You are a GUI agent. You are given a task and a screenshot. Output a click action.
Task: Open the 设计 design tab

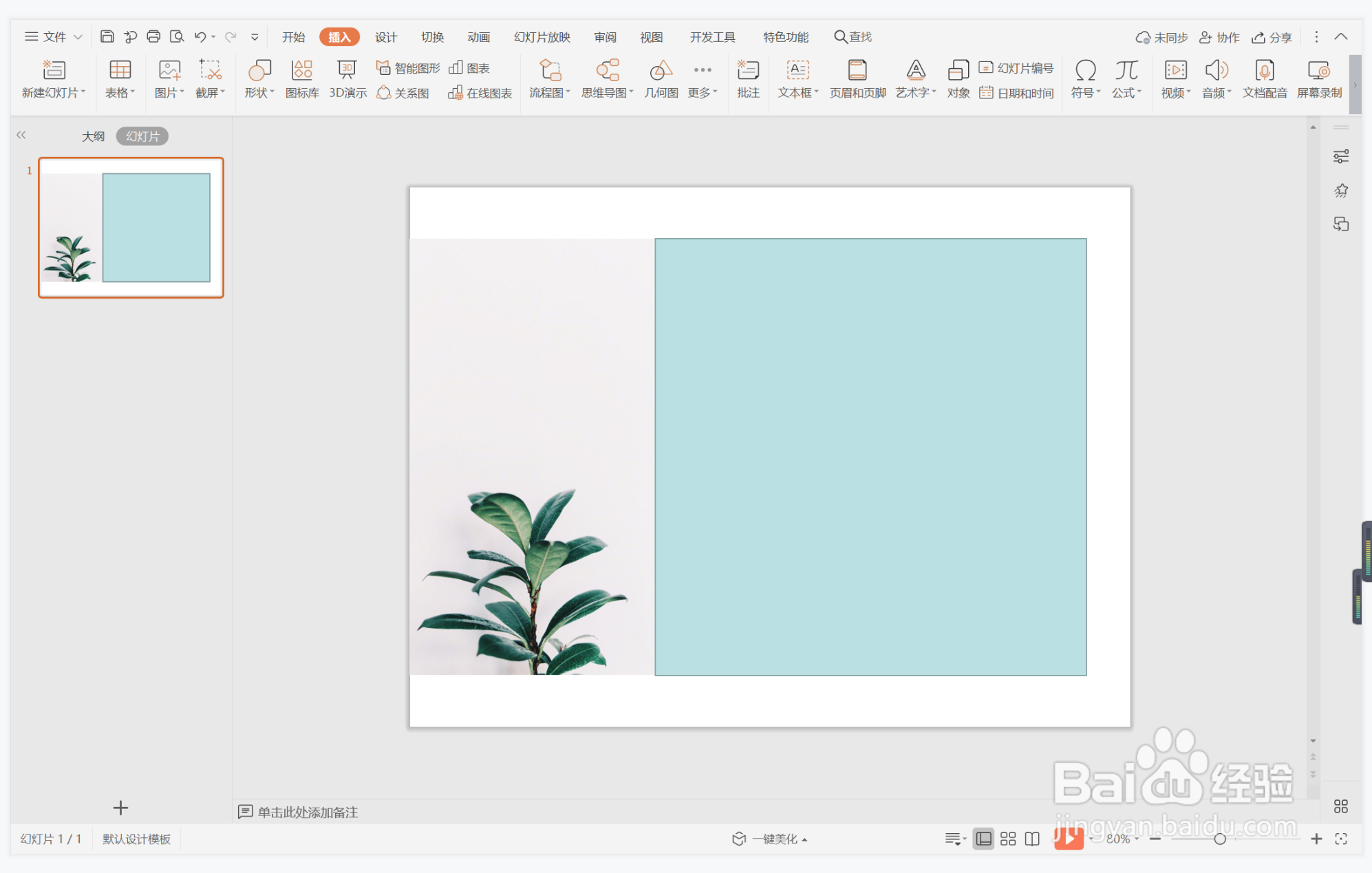(x=386, y=37)
